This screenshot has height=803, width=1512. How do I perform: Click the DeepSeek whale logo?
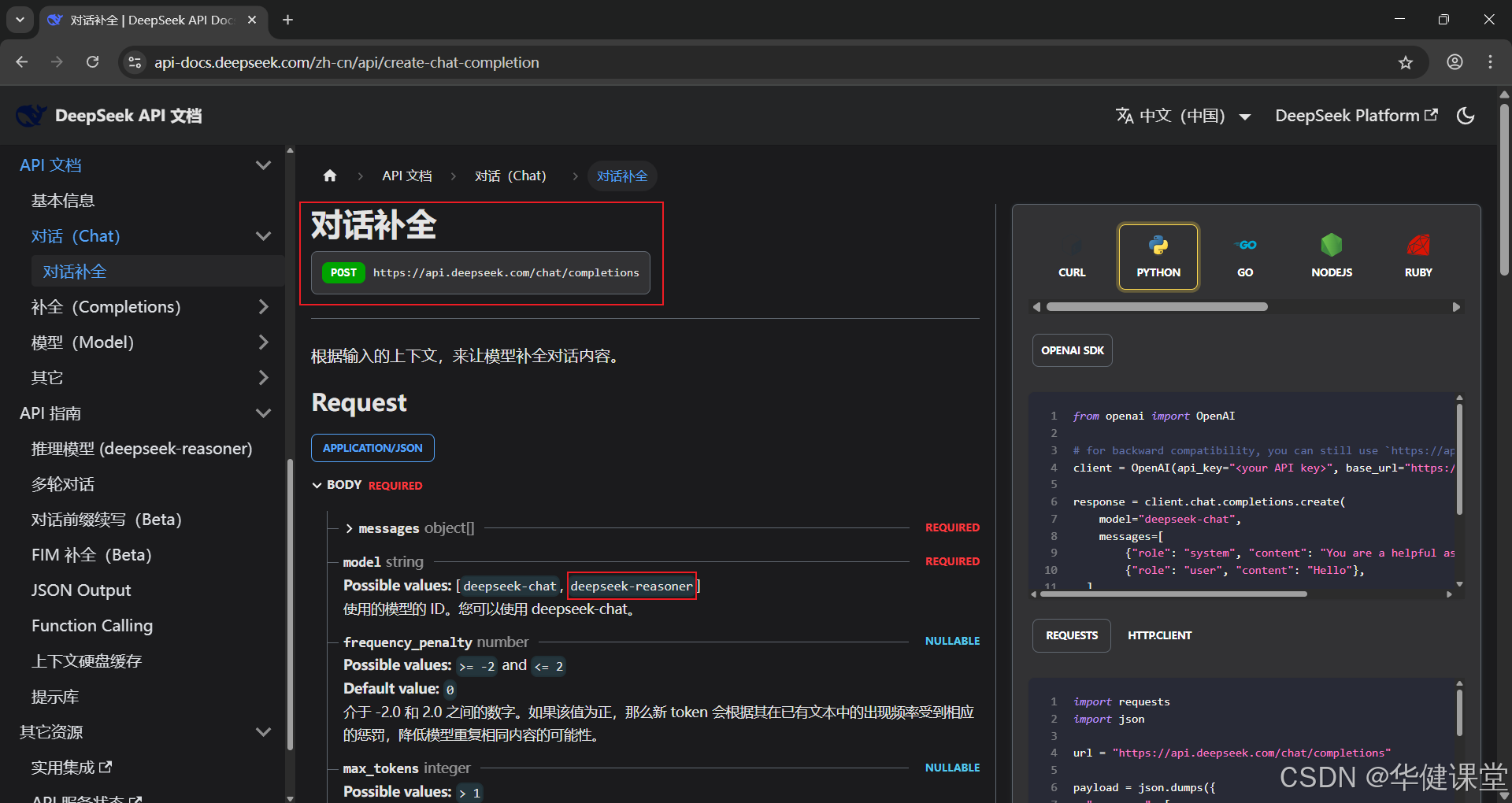[x=31, y=116]
